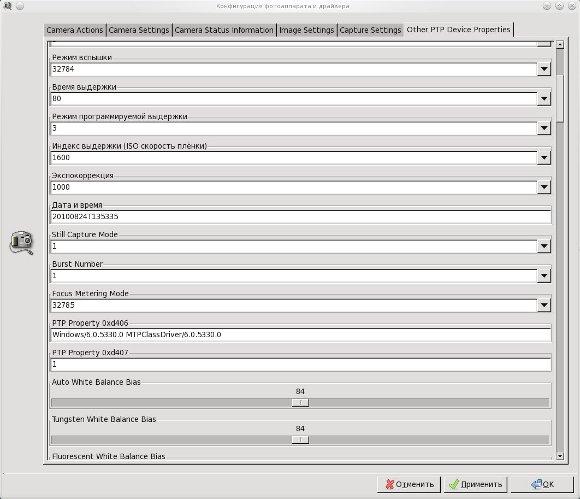Click Отменить cancel button
The image size is (580, 499).
tap(409, 484)
